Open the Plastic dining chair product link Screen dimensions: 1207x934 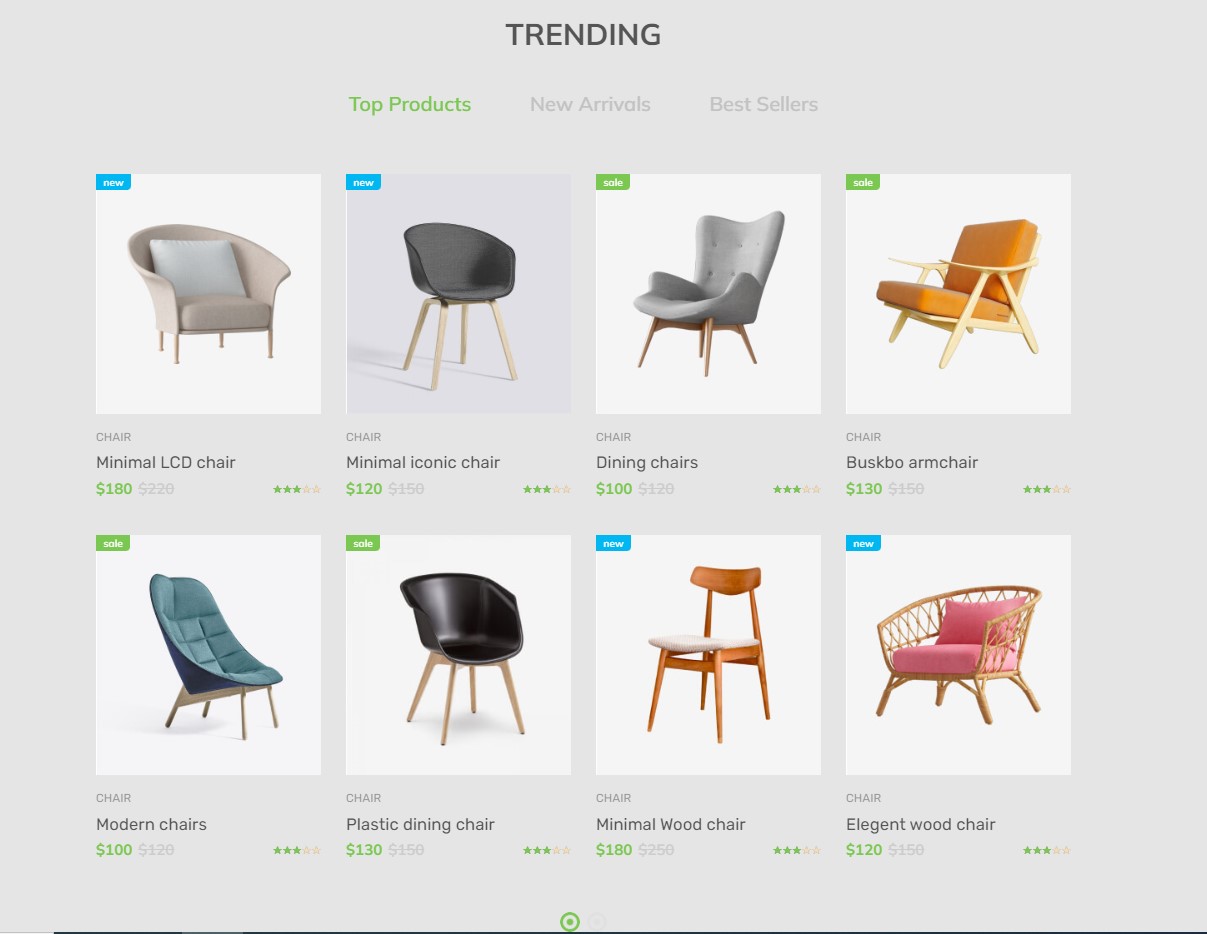coord(420,824)
